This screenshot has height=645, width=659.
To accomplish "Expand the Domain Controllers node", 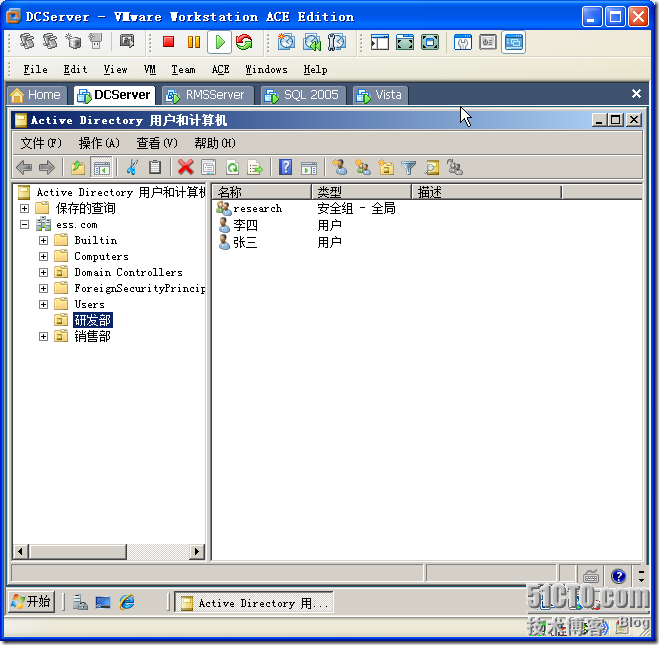I will [43, 273].
